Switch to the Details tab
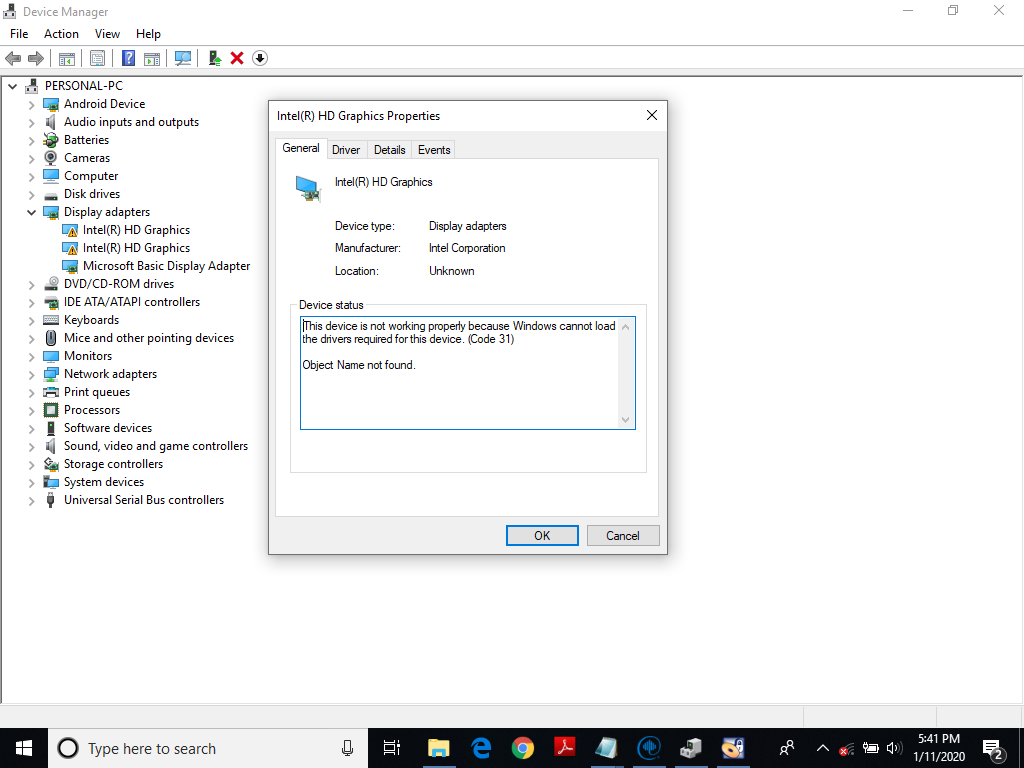Image resolution: width=1024 pixels, height=768 pixels. [x=390, y=150]
